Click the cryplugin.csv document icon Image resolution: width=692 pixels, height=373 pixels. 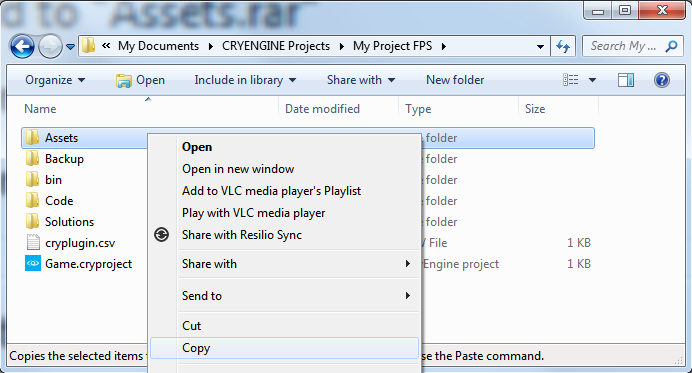click(x=33, y=242)
